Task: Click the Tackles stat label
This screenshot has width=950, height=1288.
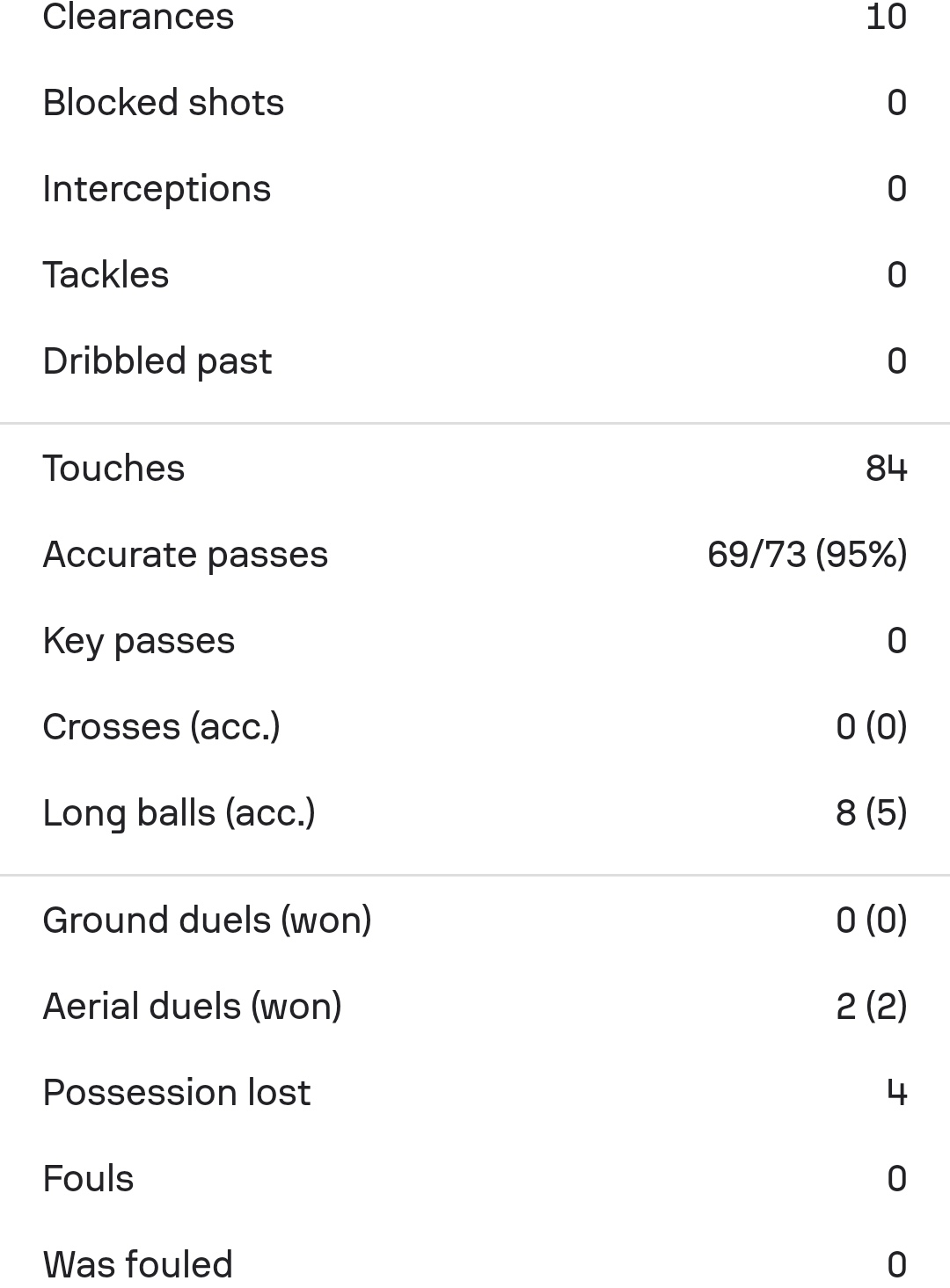Action: [x=106, y=275]
